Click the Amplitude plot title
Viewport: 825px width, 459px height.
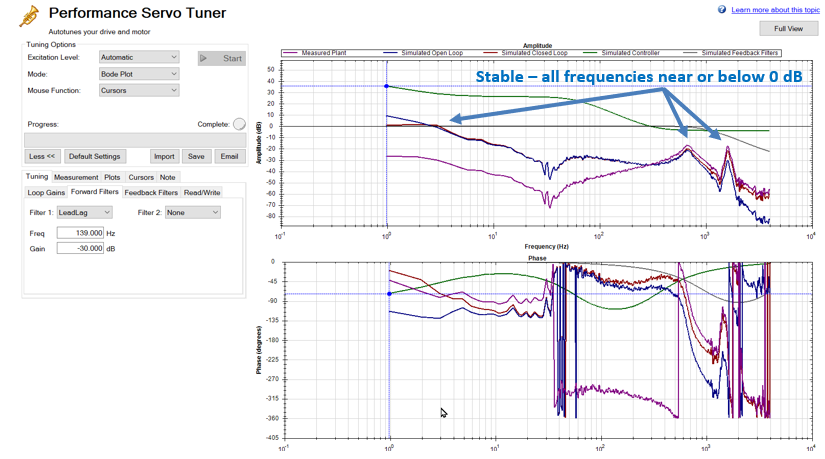(537, 46)
